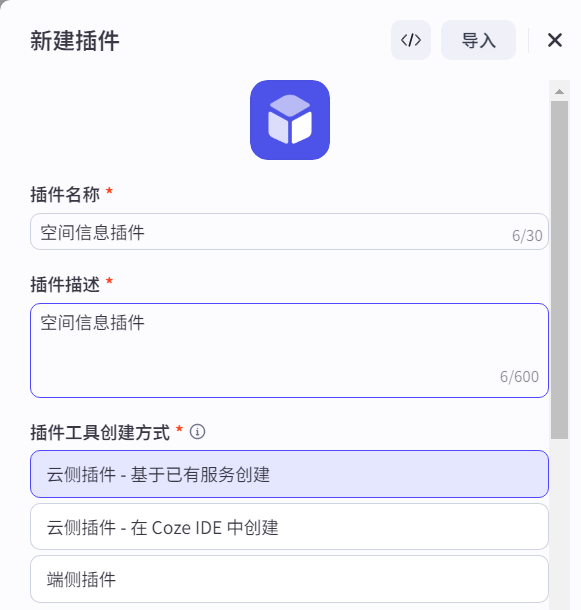
Task: Click the 插件名称 field label
Action: [65, 194]
